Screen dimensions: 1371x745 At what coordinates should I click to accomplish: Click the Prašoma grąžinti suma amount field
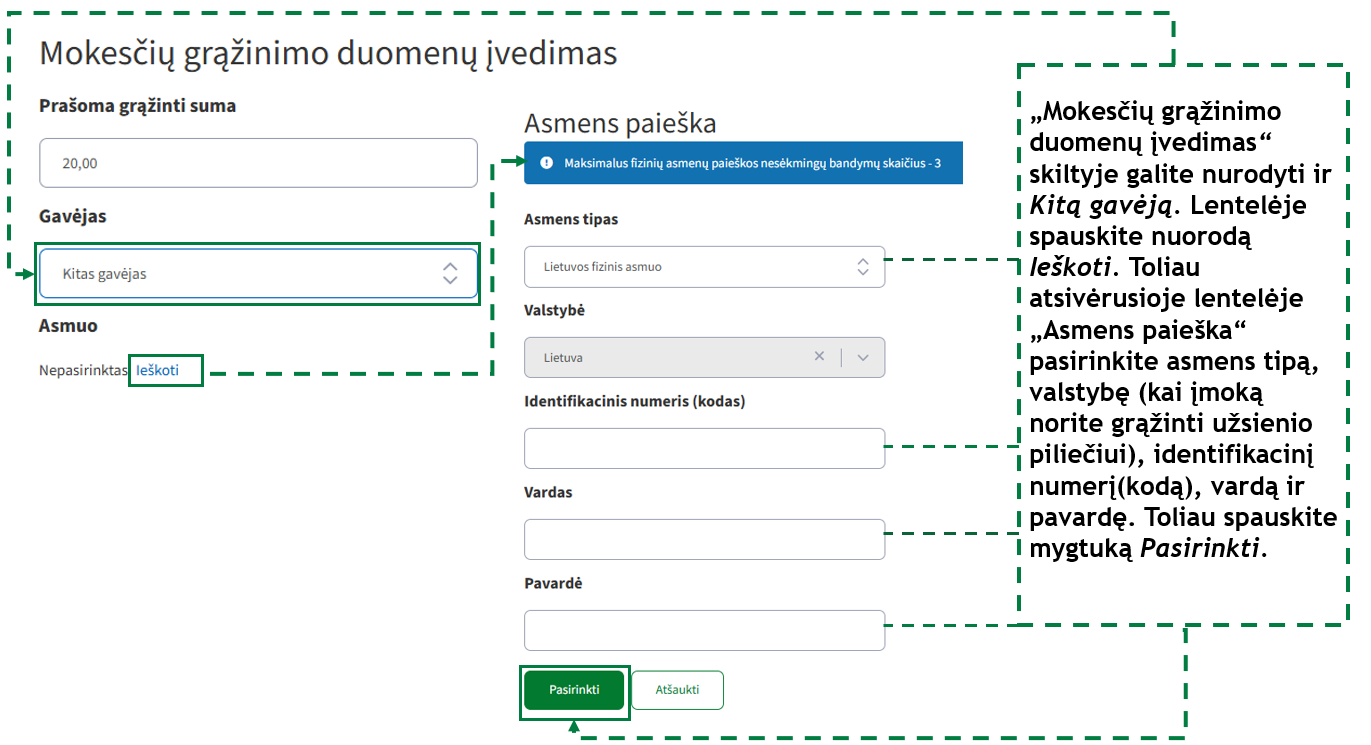pyautogui.click(x=258, y=163)
